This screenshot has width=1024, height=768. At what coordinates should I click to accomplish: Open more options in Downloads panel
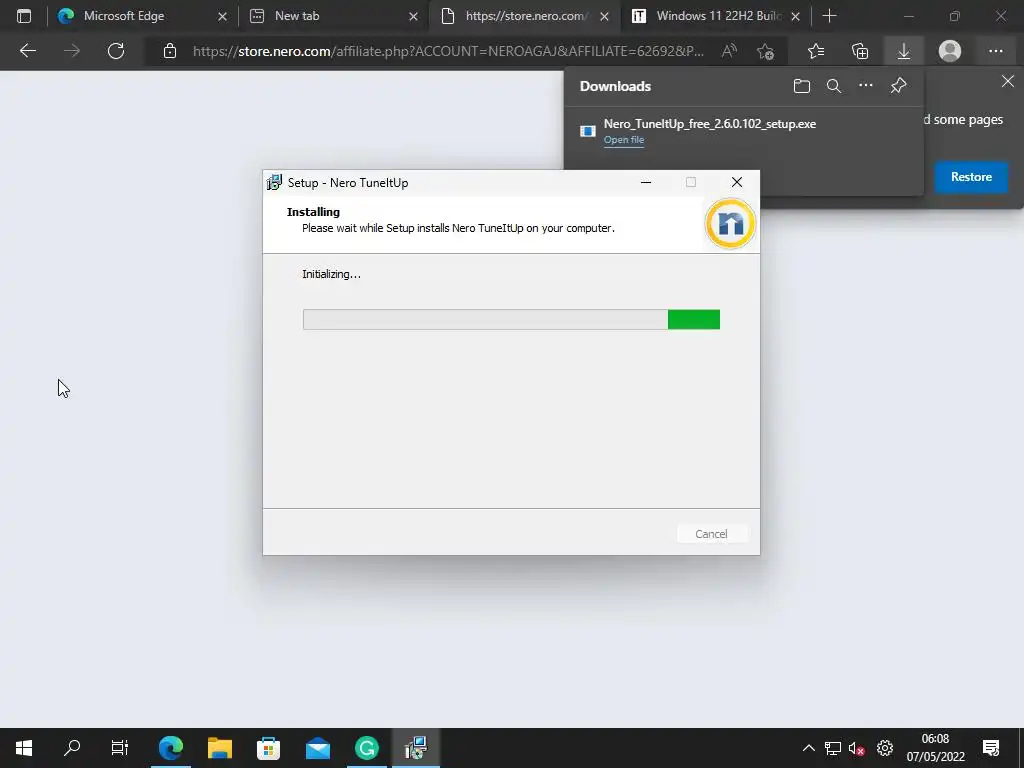(x=865, y=86)
